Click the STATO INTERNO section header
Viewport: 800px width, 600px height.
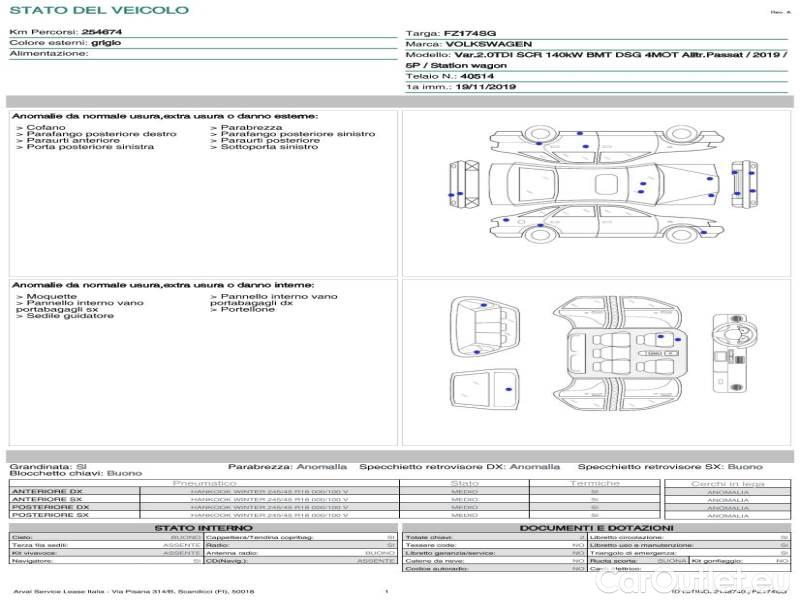(x=203, y=527)
